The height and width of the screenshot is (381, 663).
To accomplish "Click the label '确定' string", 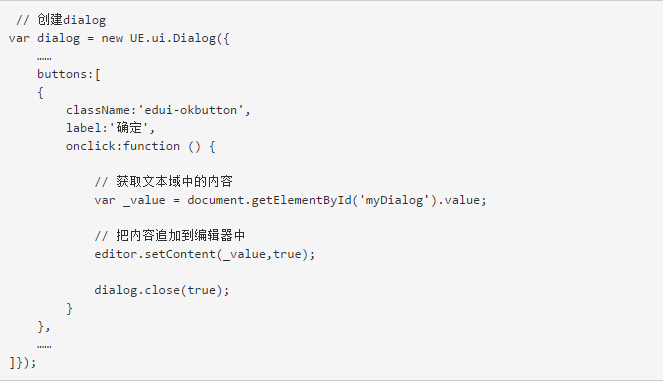I will 129,128.
